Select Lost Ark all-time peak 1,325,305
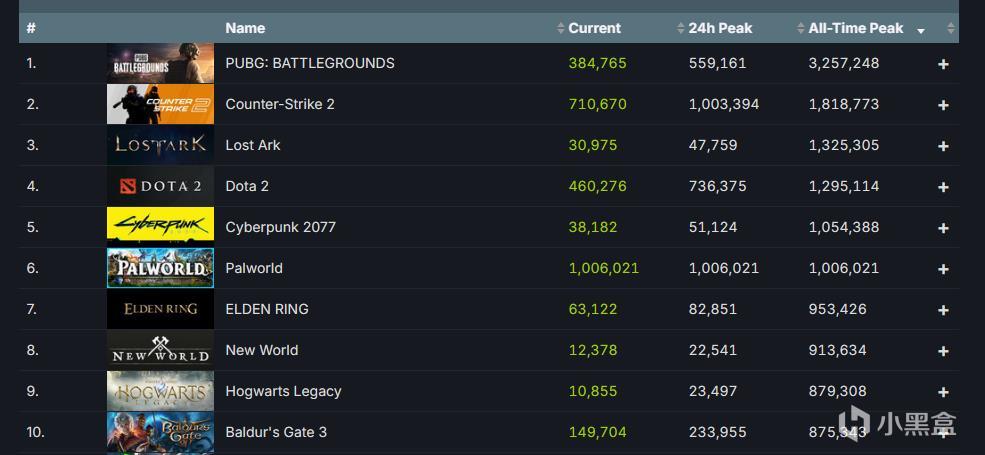 click(844, 145)
